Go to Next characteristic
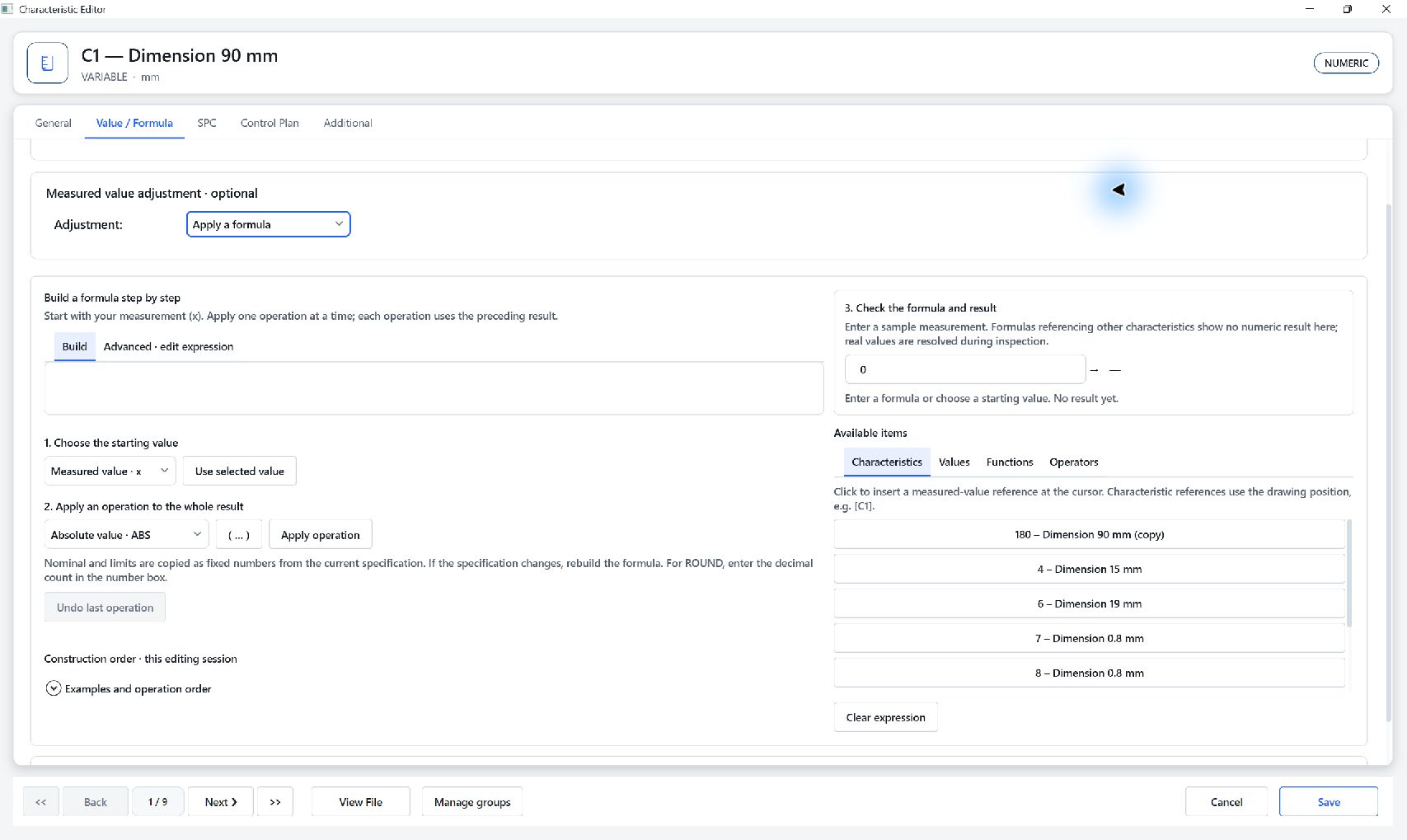1407x840 pixels. pyautogui.click(x=221, y=802)
